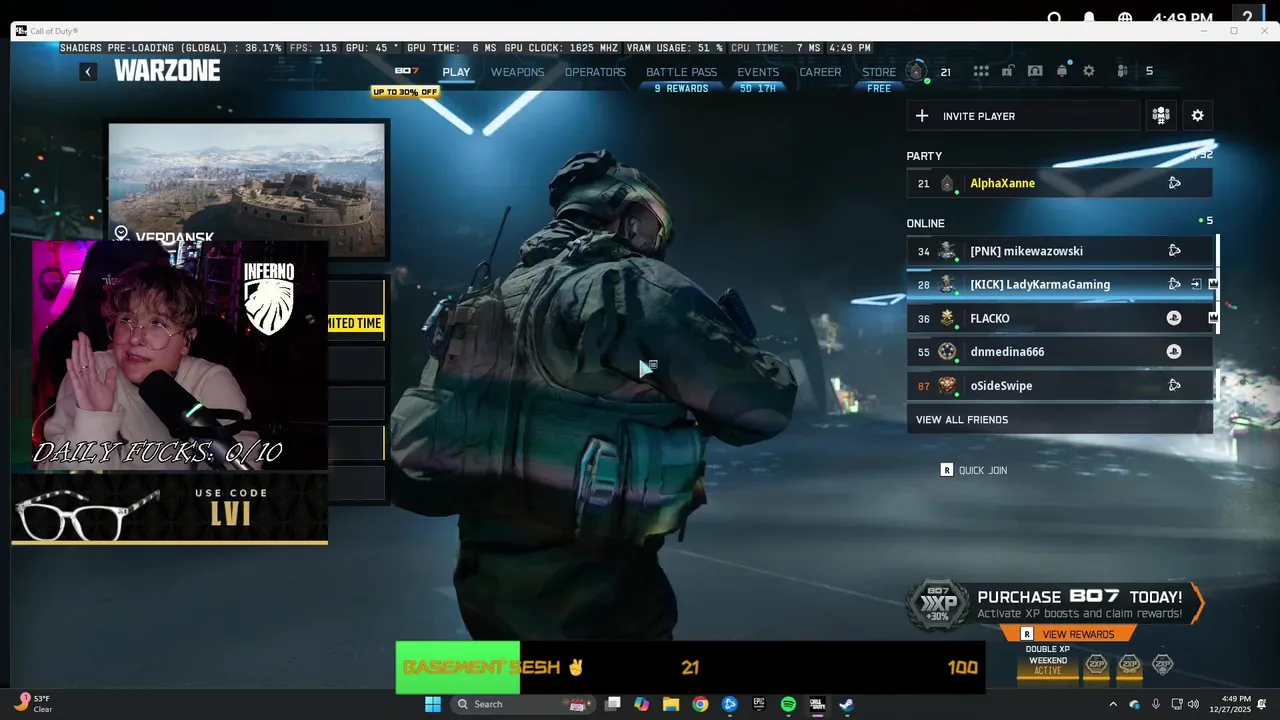
Task: Open Spotify from the taskbar
Action: coord(788,704)
